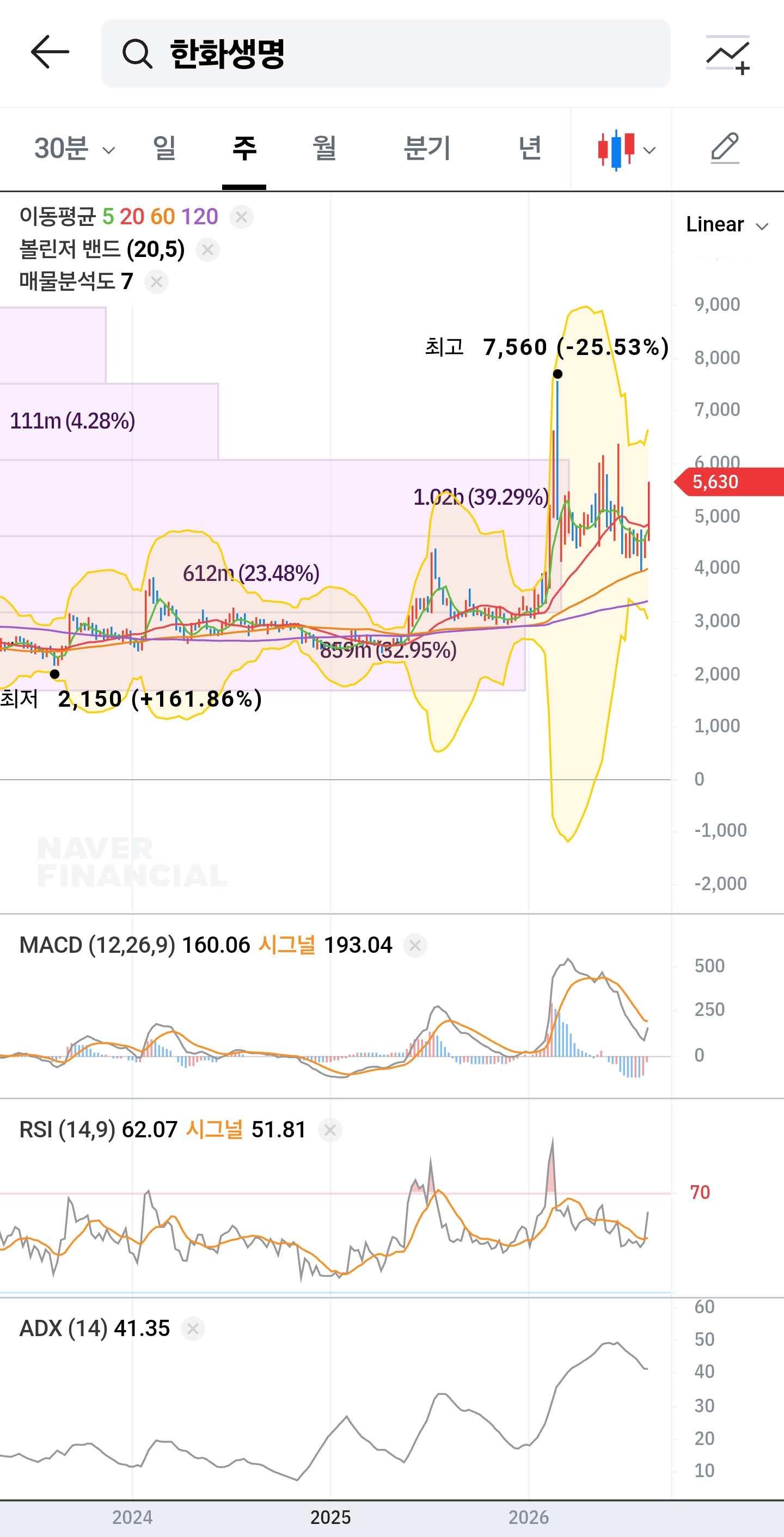784x1537 pixels.
Task: Remove the MACD indicator
Action: pyautogui.click(x=415, y=945)
